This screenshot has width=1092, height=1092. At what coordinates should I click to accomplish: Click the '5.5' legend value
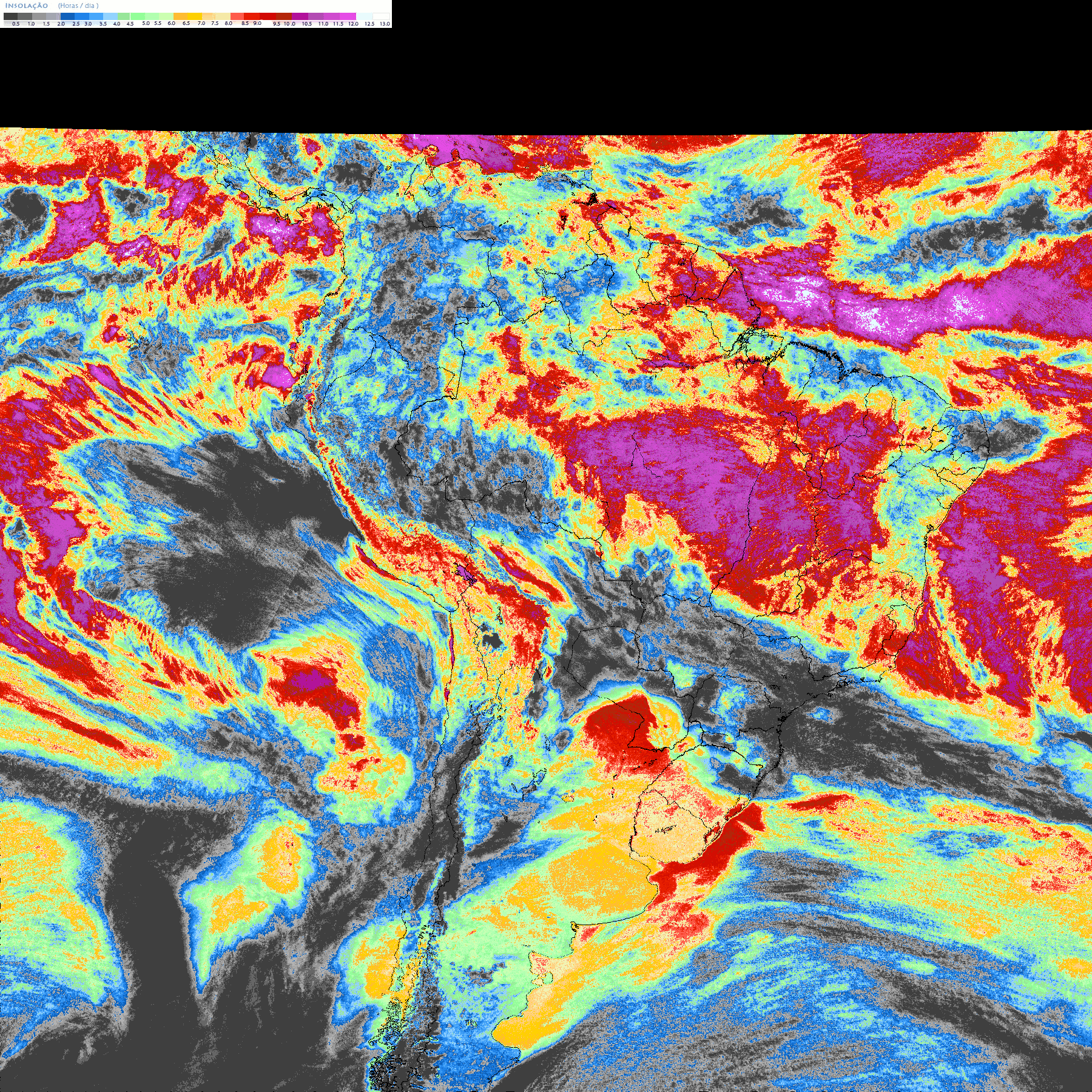(158, 23)
